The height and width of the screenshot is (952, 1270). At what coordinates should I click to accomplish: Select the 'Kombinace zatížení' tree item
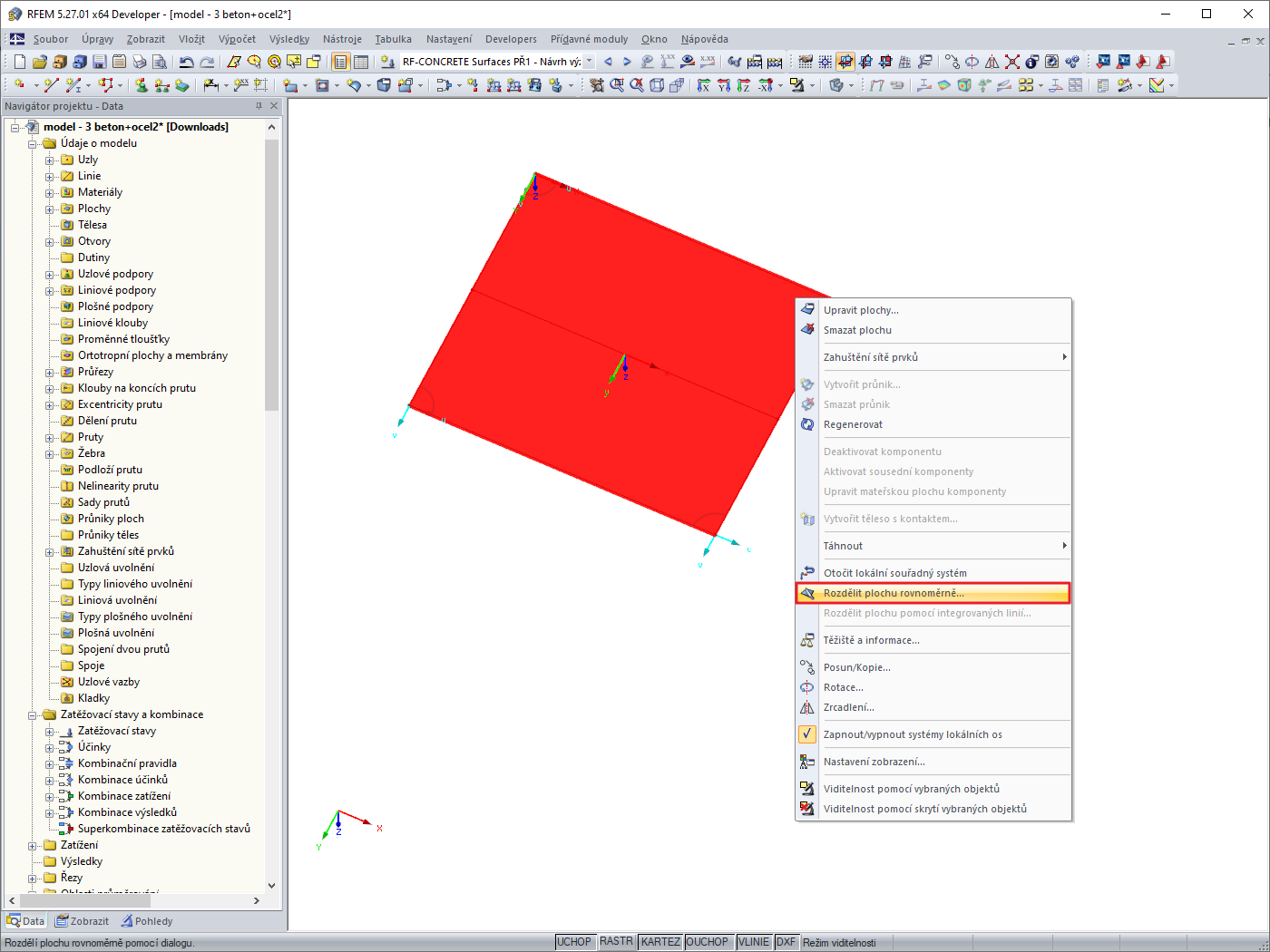point(124,796)
